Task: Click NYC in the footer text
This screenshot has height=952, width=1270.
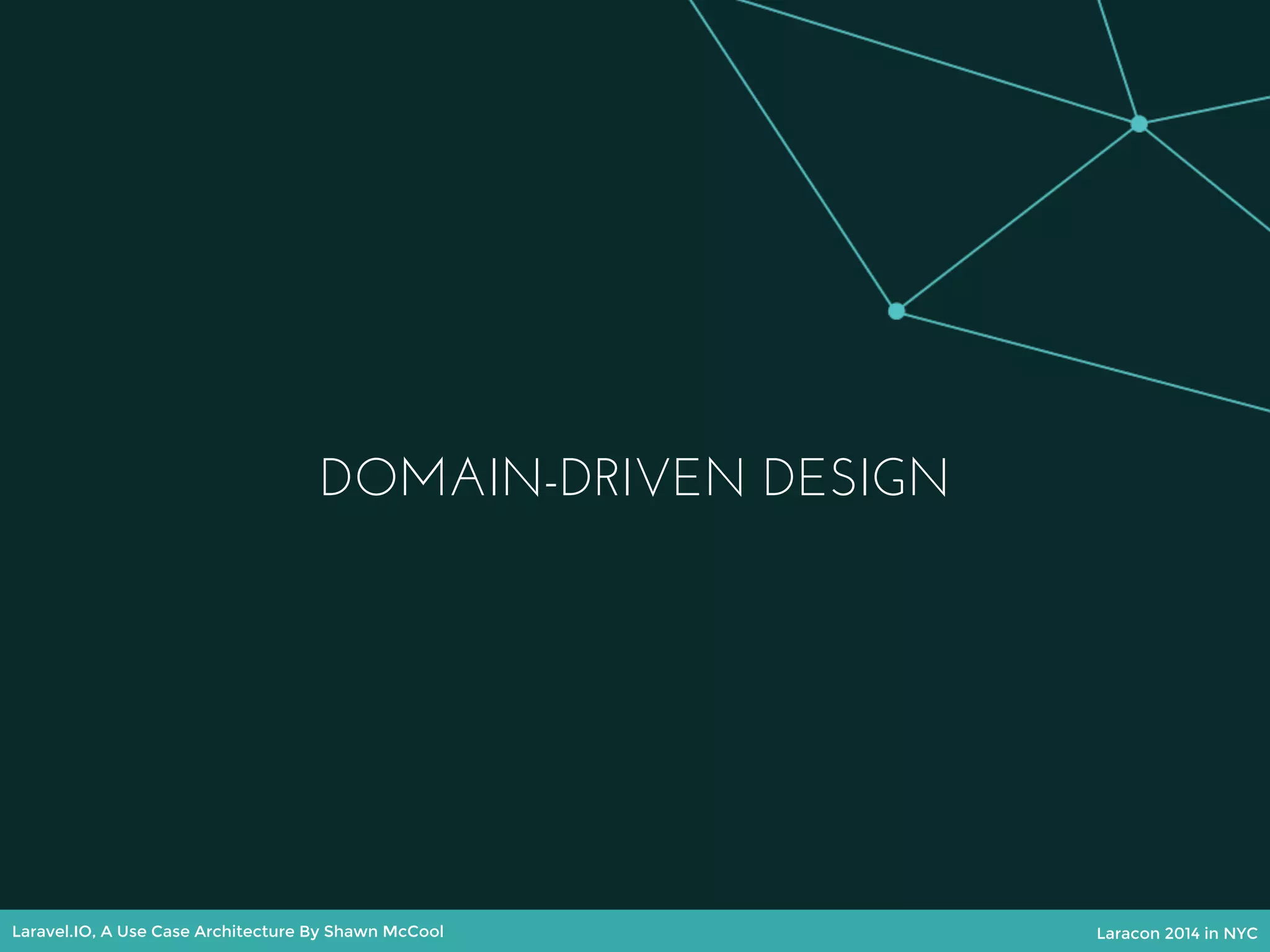Action: pyautogui.click(x=1240, y=933)
